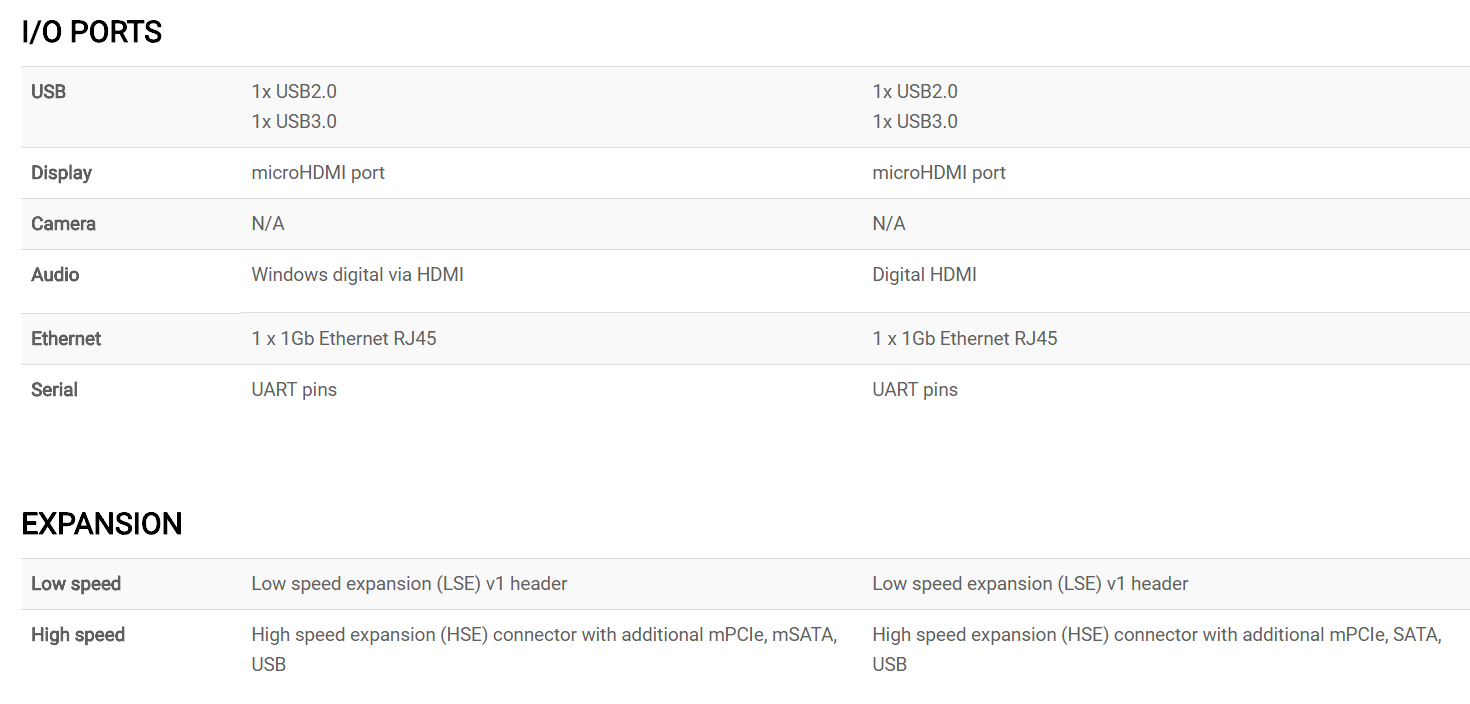The image size is (1470, 704).
Task: Click the 'Digital HDMI' audio cell
Action: pyautogui.click(x=924, y=275)
